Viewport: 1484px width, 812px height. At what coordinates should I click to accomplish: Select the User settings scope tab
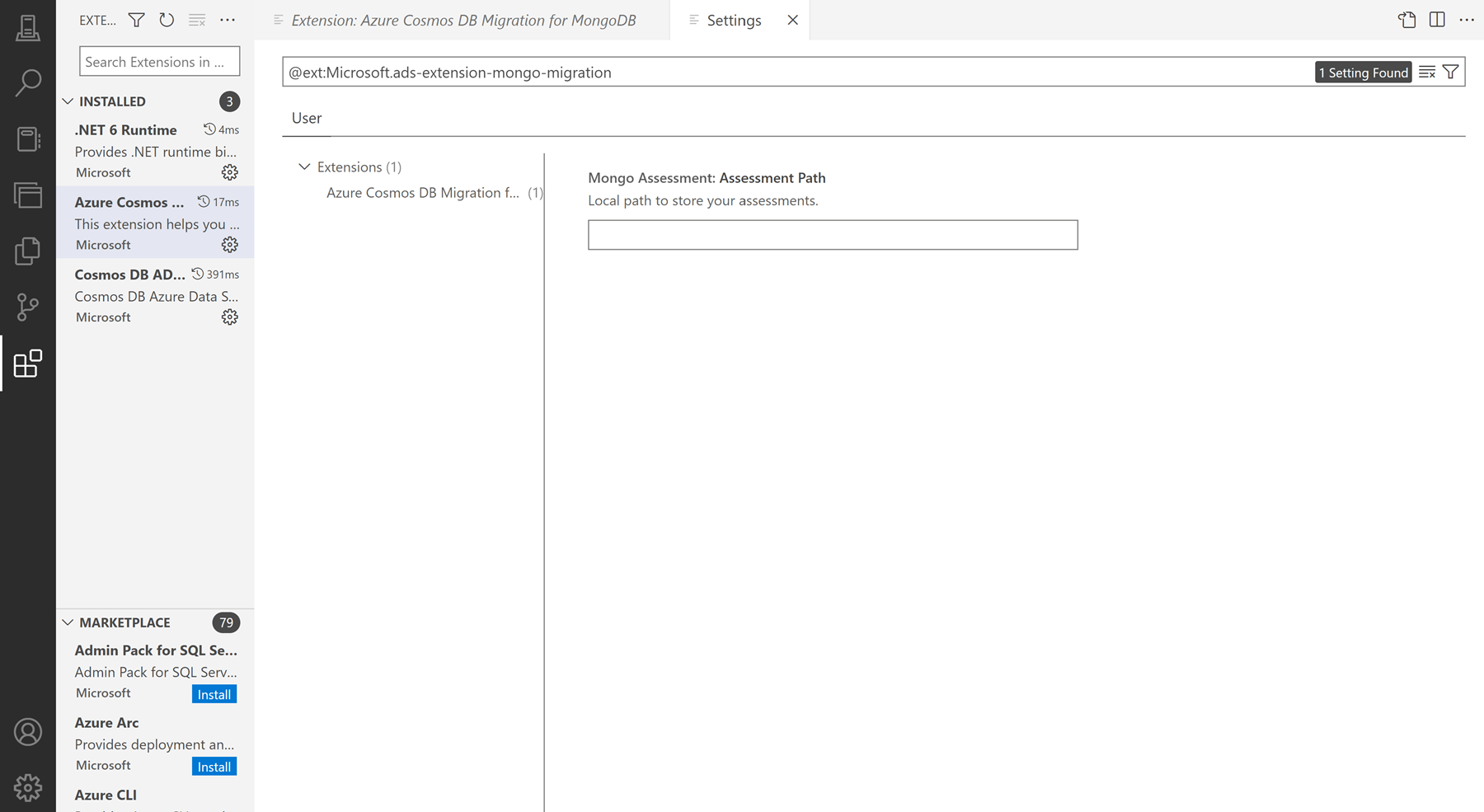point(307,118)
